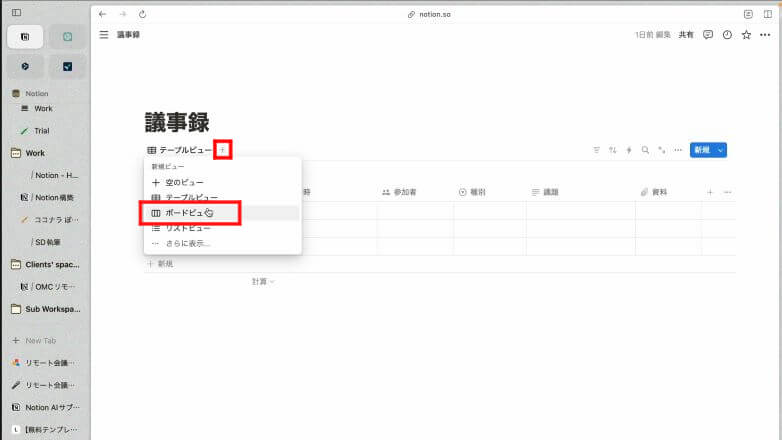
Task: Open the filter icon in database toolbar
Action: 597,150
